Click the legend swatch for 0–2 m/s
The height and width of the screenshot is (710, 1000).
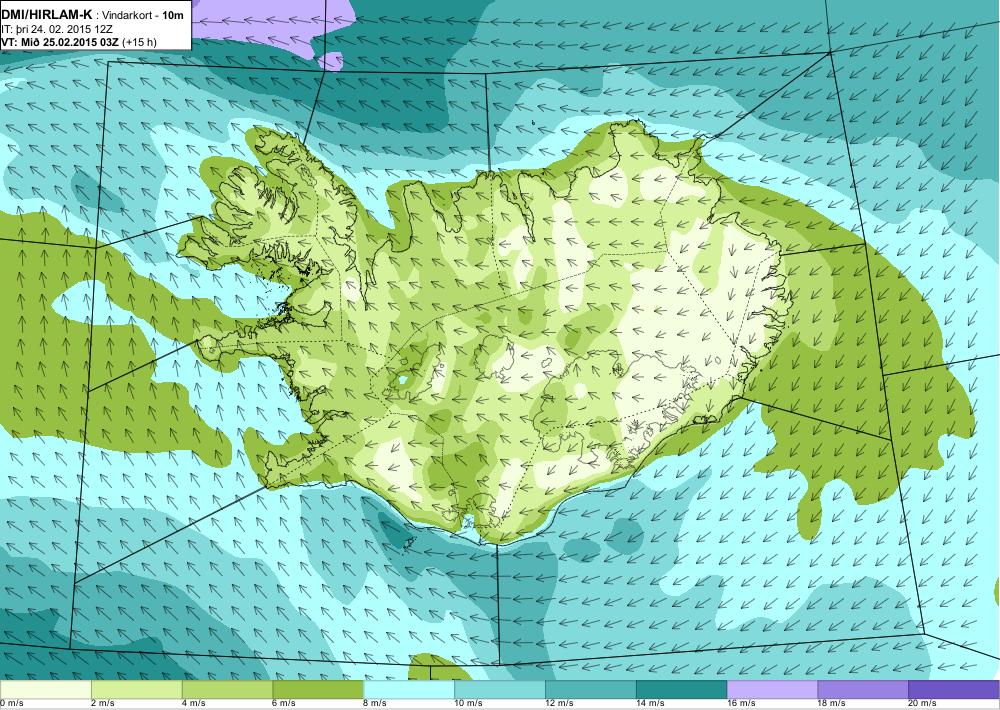click(x=45, y=690)
